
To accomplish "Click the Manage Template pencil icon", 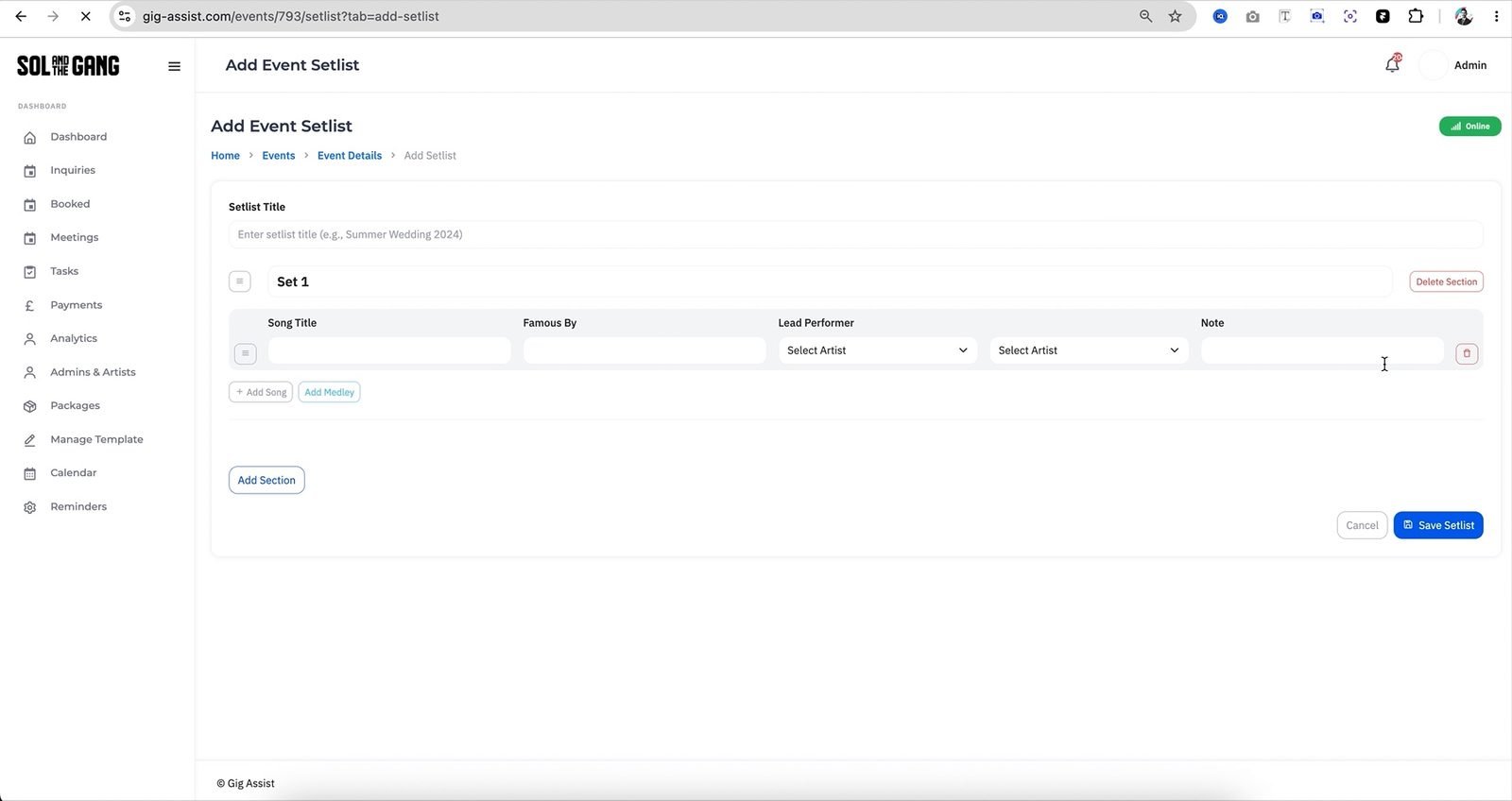I will click(x=30, y=440).
